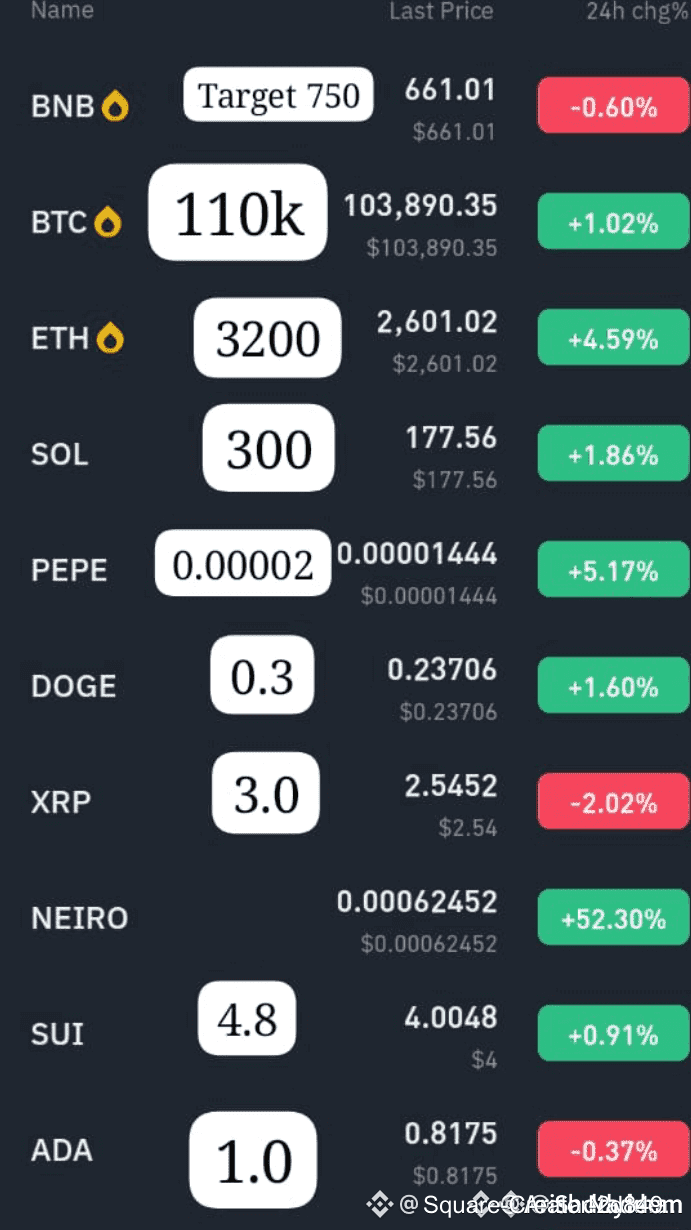Screen dimensions: 691x1230
Task: Select the Target 750 tag on BNB row
Action: [278, 95]
